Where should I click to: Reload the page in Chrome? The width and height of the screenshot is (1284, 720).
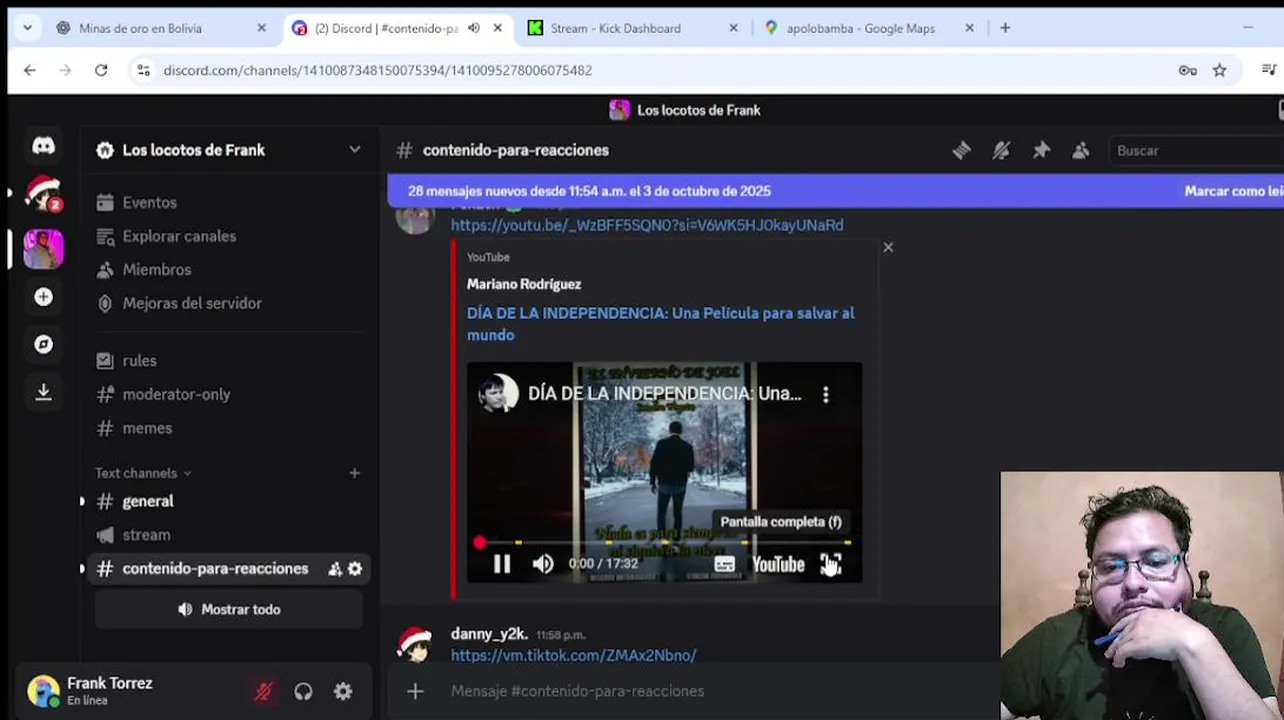point(101,70)
